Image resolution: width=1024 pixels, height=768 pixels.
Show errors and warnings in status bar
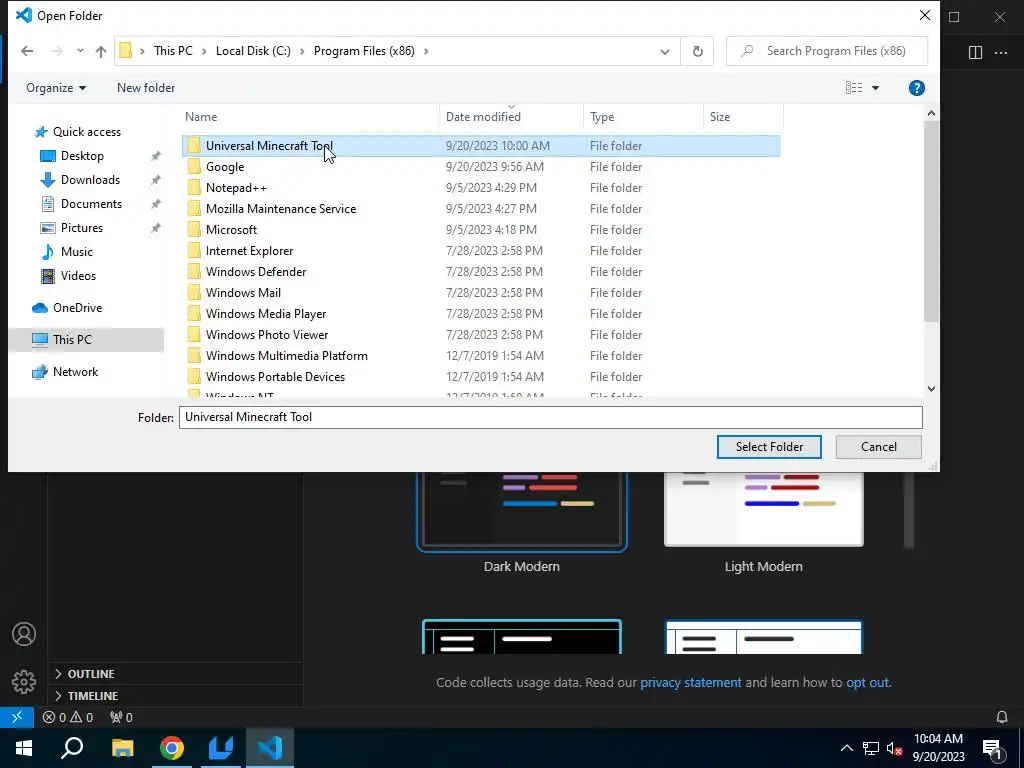coord(68,717)
